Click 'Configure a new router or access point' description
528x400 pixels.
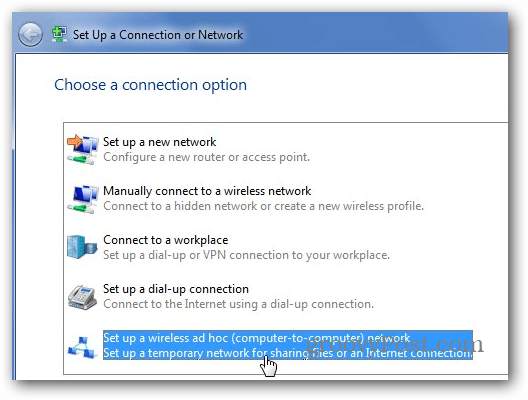tap(206, 157)
